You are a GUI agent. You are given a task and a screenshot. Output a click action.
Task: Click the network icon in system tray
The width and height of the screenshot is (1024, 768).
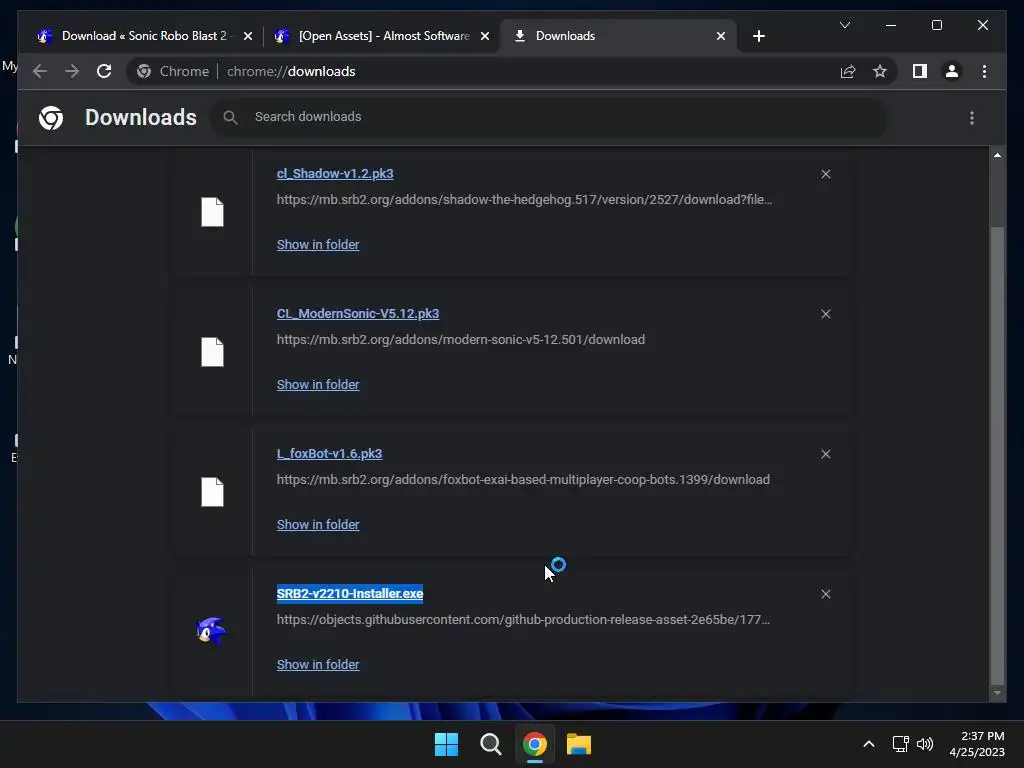point(901,744)
